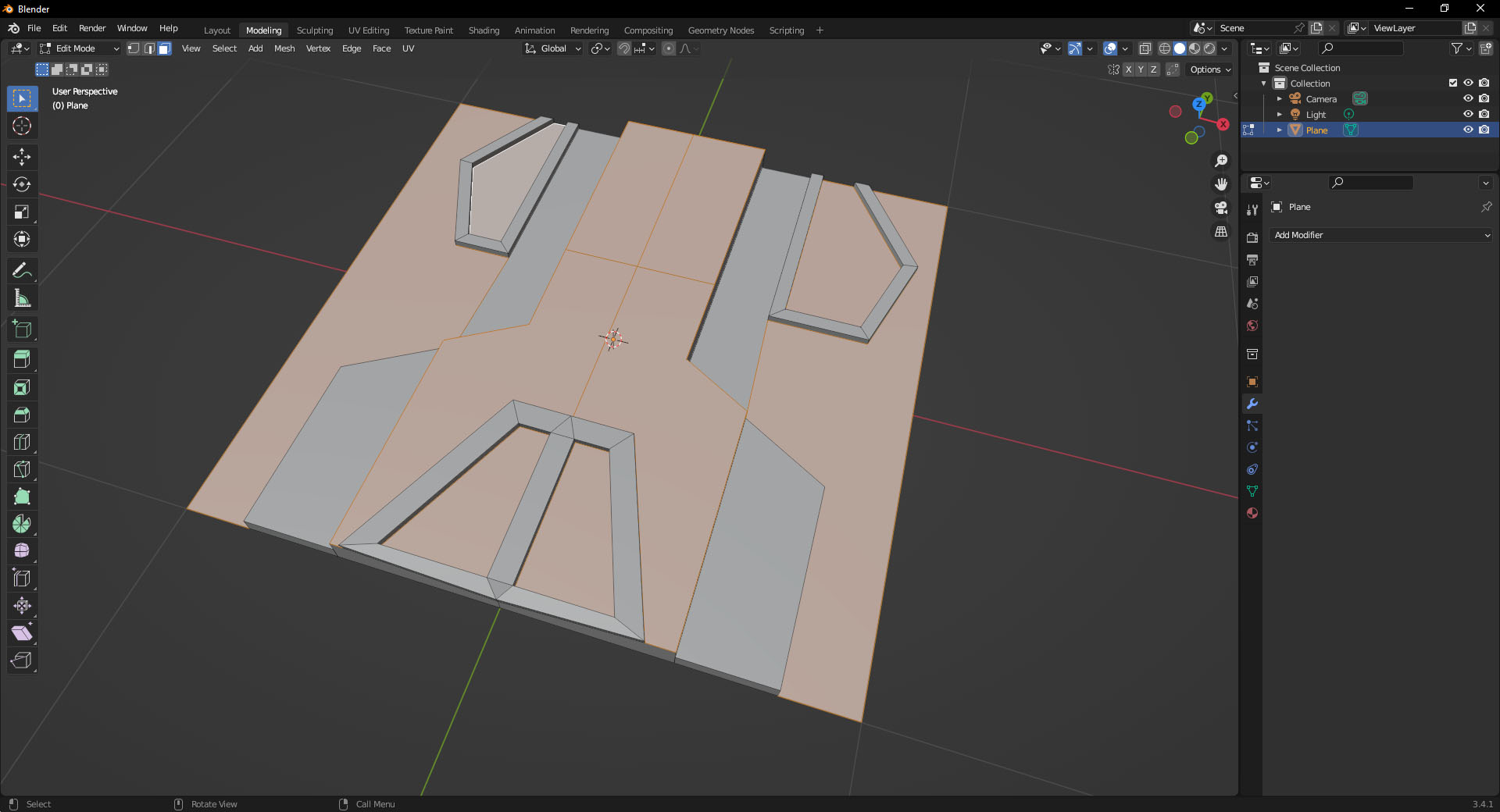Activate the Knife tool
This screenshot has width=1500, height=812.
22,469
